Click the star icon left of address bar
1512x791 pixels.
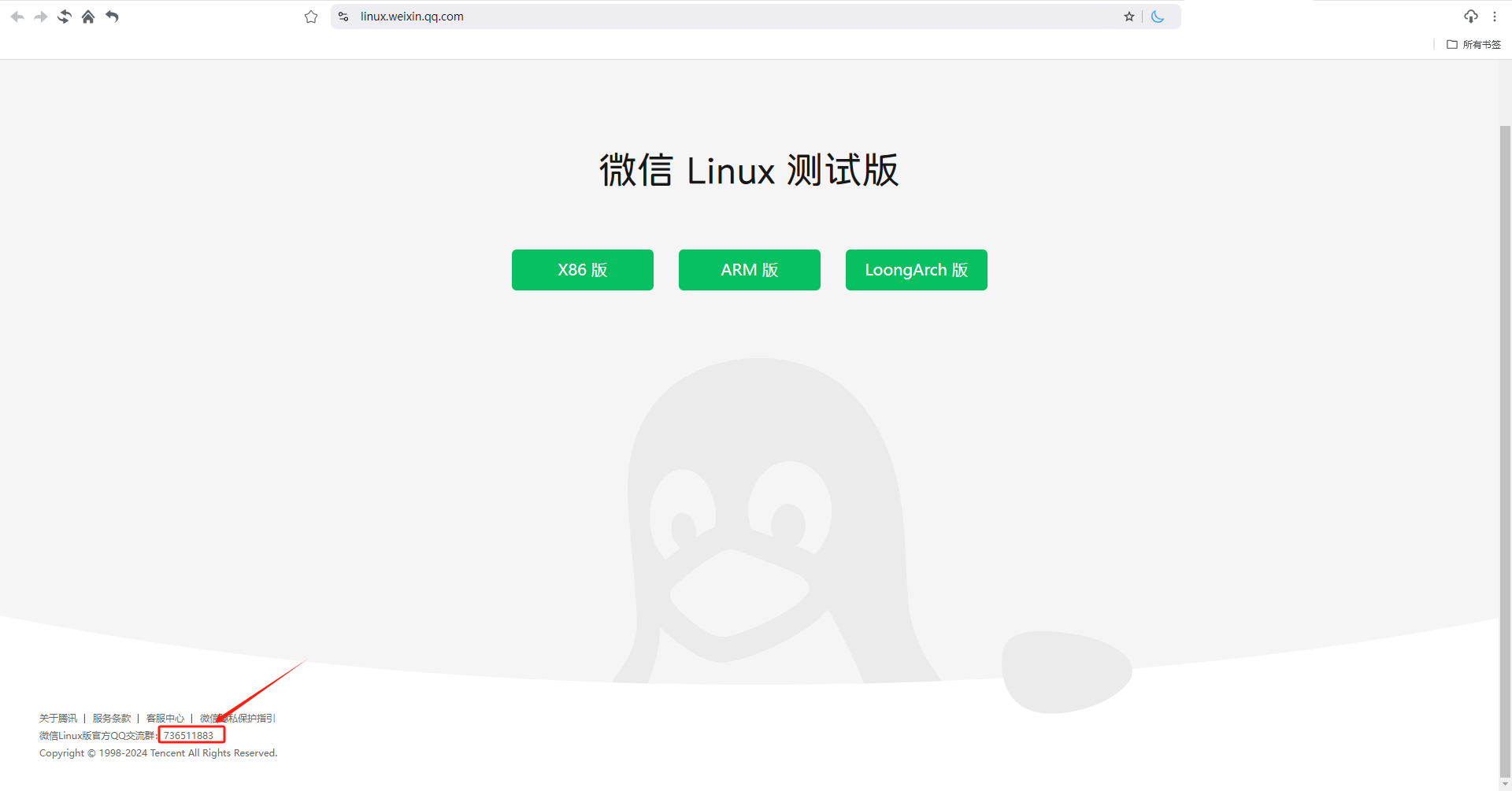pyautogui.click(x=311, y=17)
